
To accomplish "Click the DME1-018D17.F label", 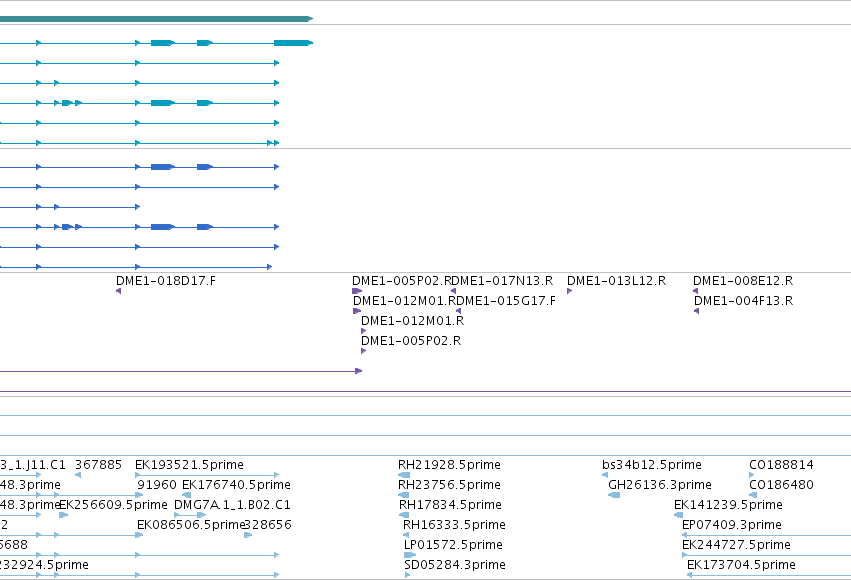I will [x=166, y=281].
